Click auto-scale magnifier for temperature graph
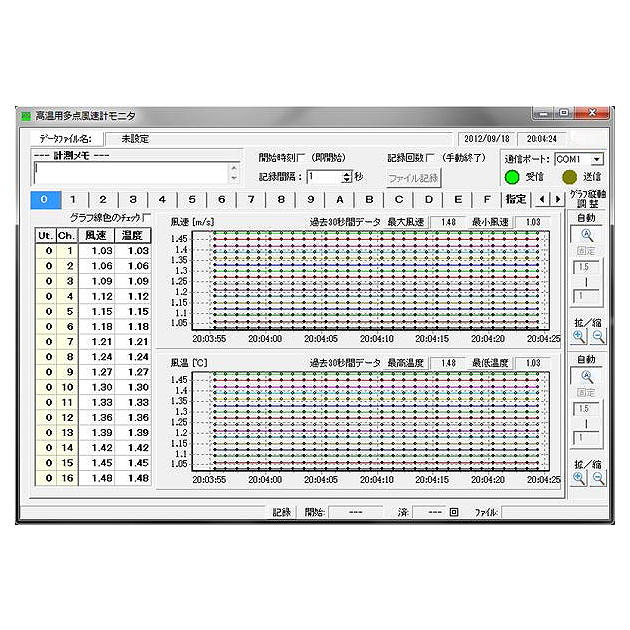This screenshot has width=630, height=630. 587,376
